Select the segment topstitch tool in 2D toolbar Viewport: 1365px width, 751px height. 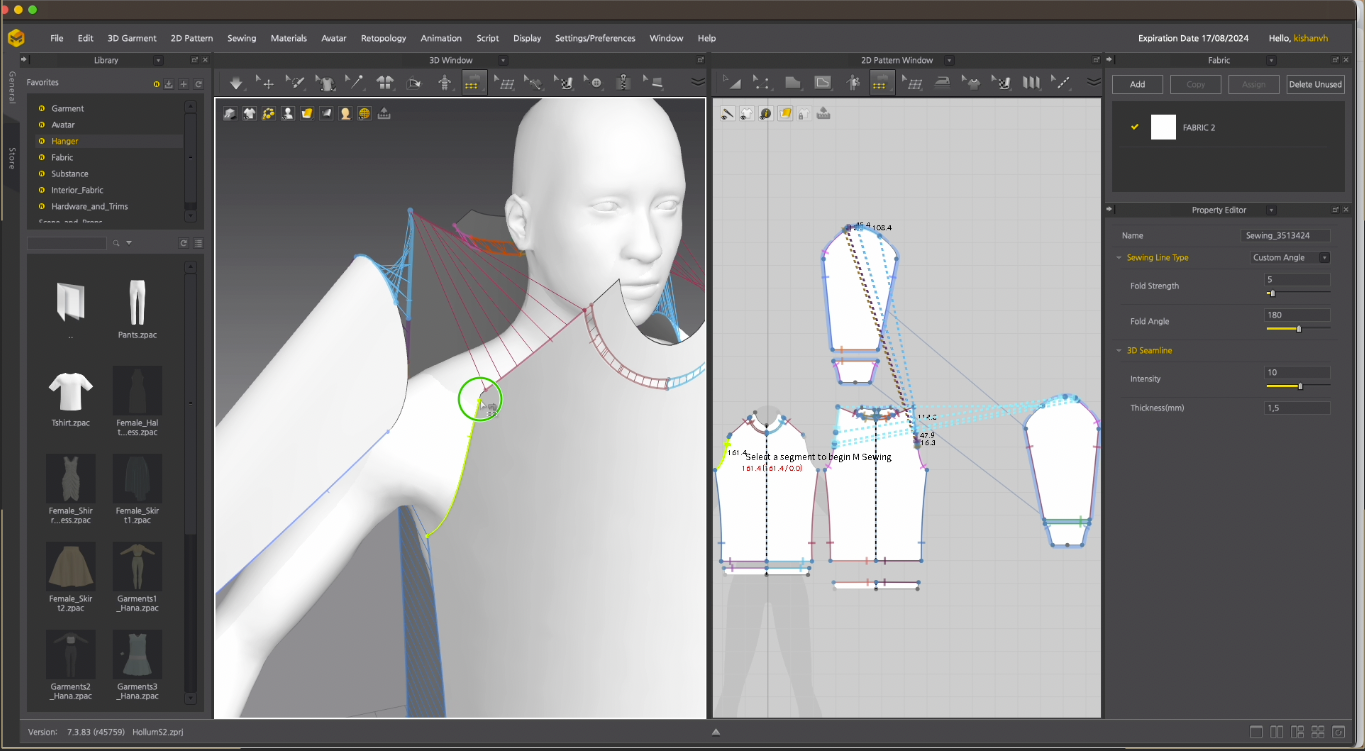1061,83
